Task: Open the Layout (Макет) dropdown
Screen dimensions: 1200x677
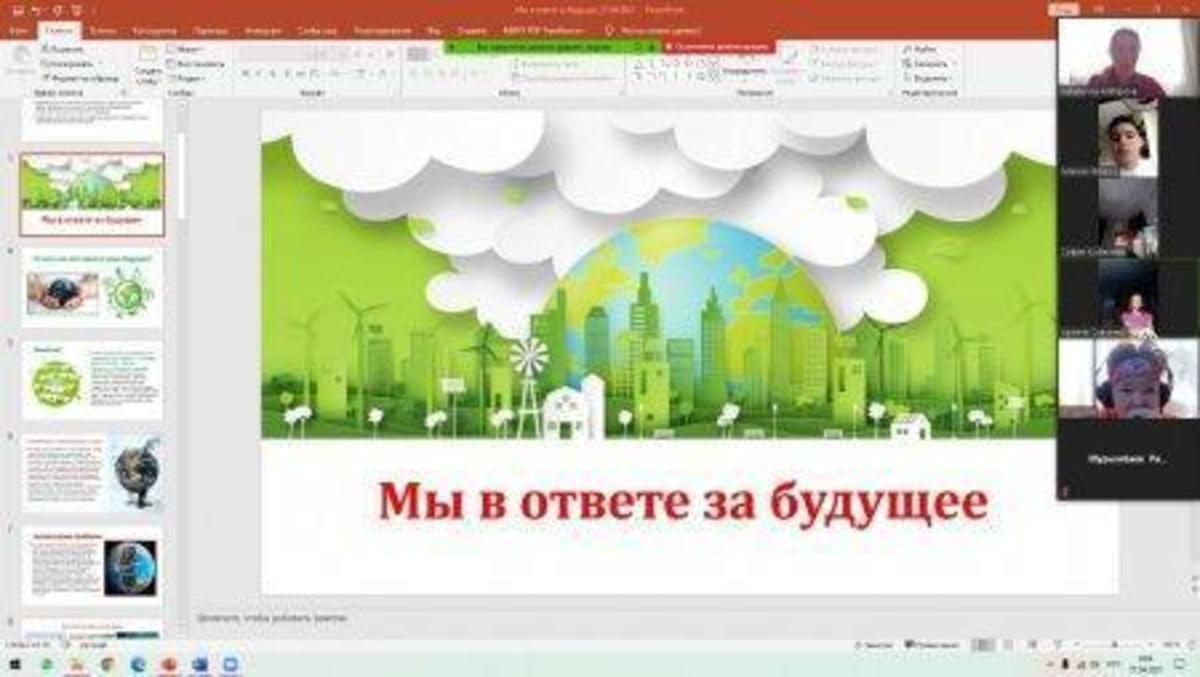Action: click(186, 48)
